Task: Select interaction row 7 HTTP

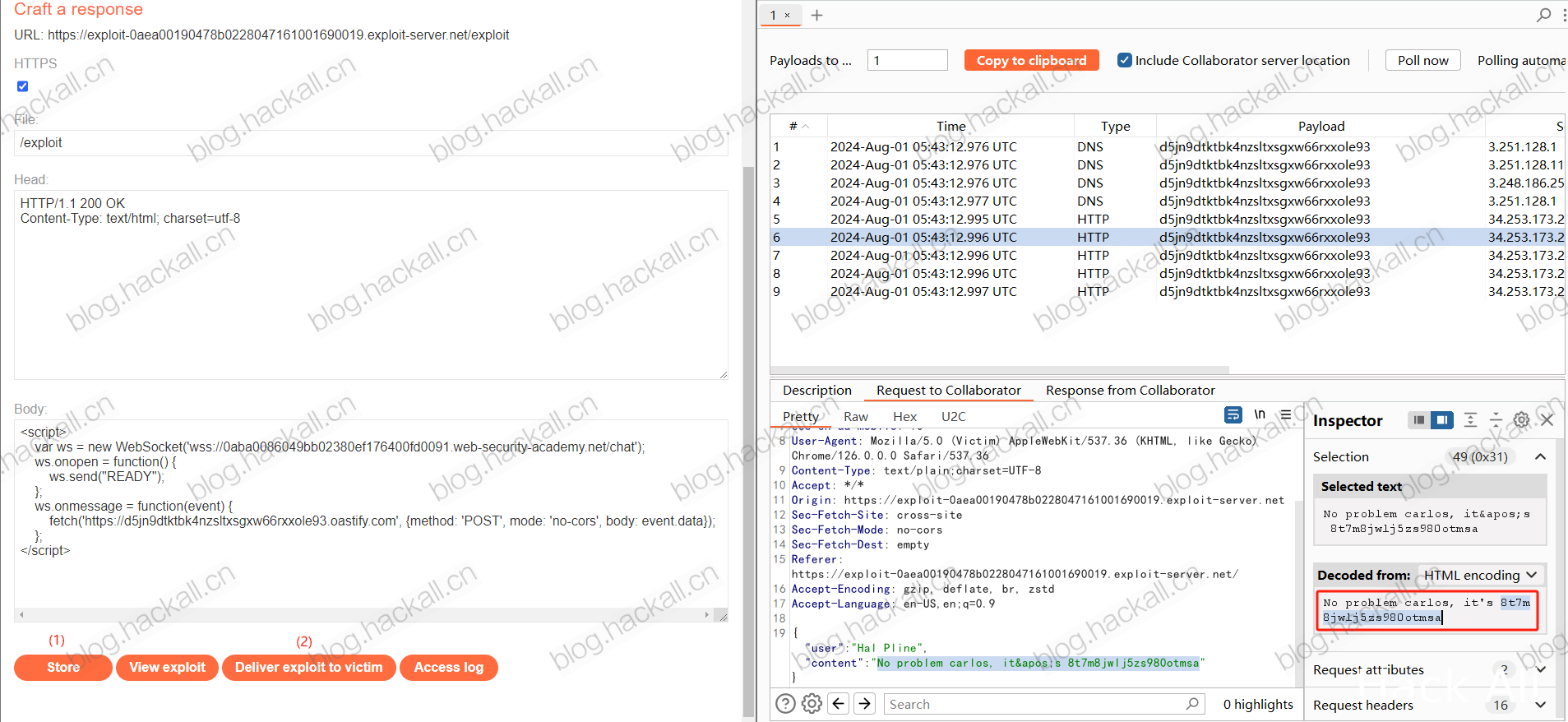Action: point(1168,255)
